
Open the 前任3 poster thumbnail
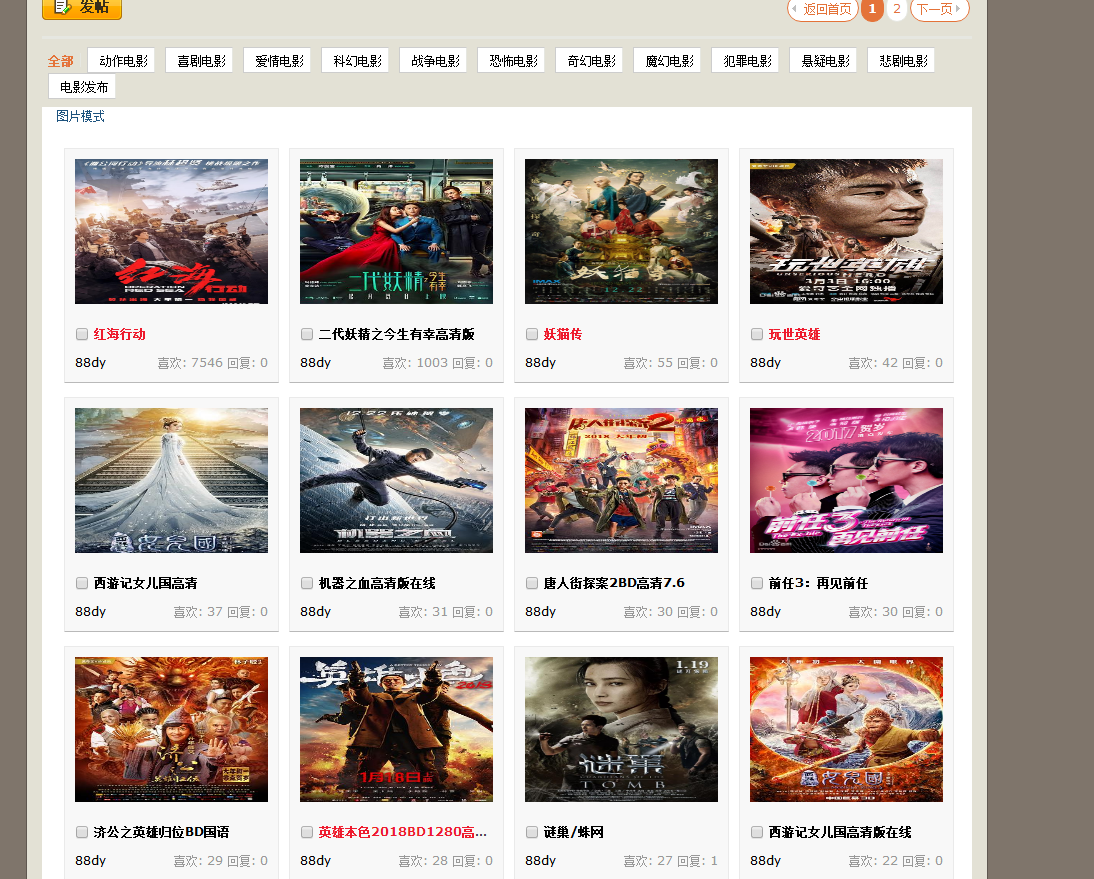coord(846,481)
